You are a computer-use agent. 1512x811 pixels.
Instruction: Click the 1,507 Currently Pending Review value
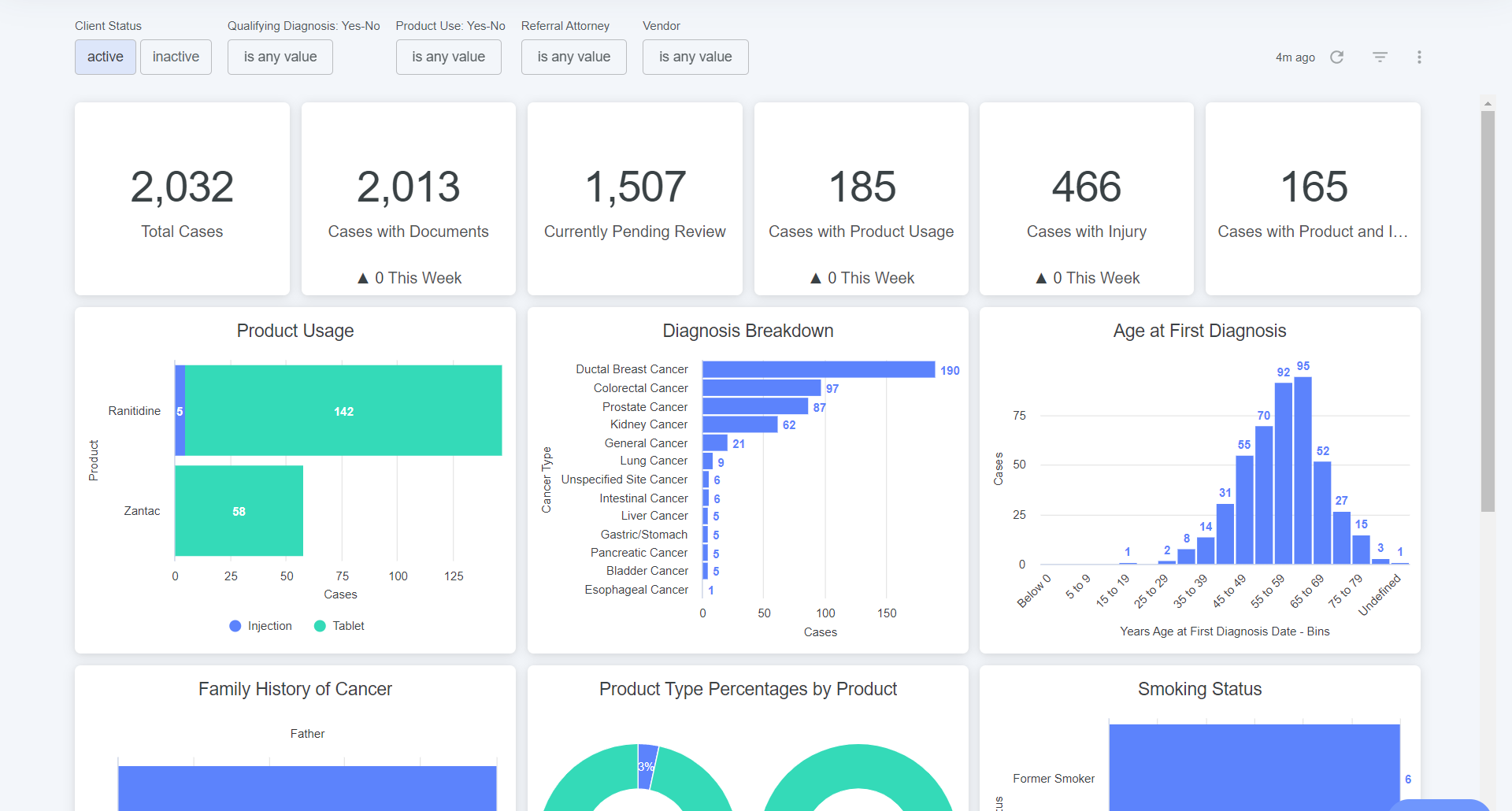635,187
